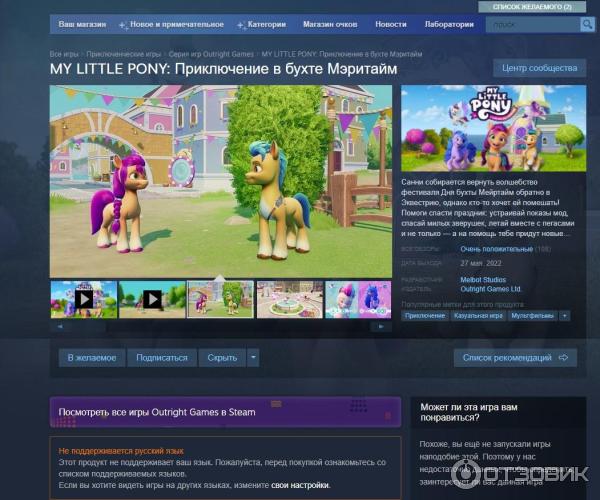The image size is (600, 500).
Task: Open publisher Outright Games Ltd link
Action: point(491,289)
